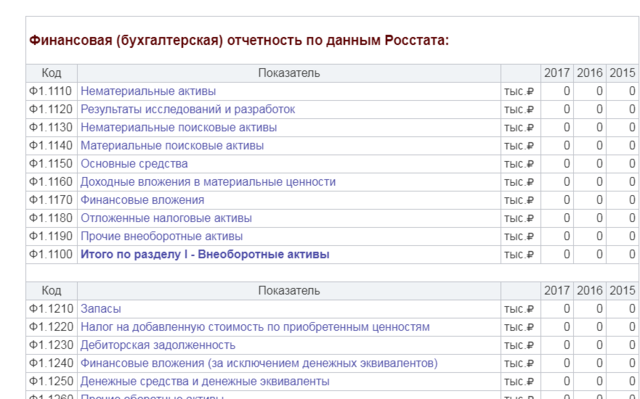Open Прочие внеоборотные активы link
This screenshot has width=640, height=399.
click(x=162, y=236)
